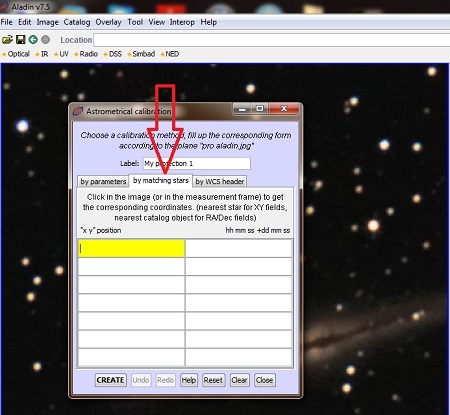This screenshot has width=450, height=415.
Task: Click the Clear button in the dialog
Action: (x=239, y=380)
